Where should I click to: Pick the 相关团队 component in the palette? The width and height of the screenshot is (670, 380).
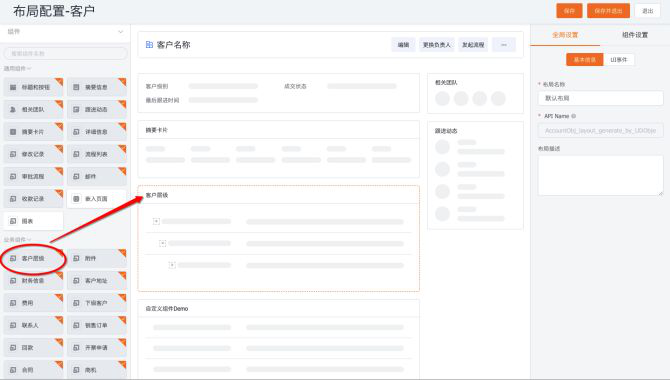(x=33, y=109)
